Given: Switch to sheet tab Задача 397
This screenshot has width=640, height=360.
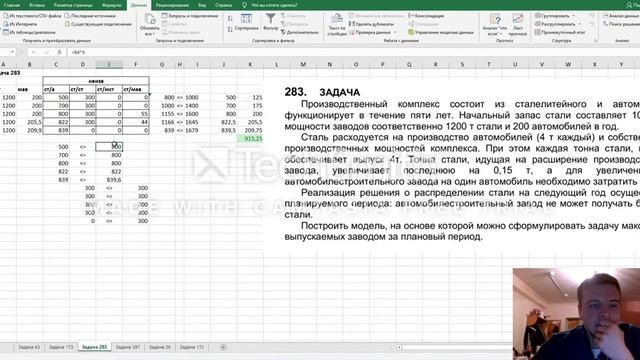Looking at the screenshot, I should [127, 347].
